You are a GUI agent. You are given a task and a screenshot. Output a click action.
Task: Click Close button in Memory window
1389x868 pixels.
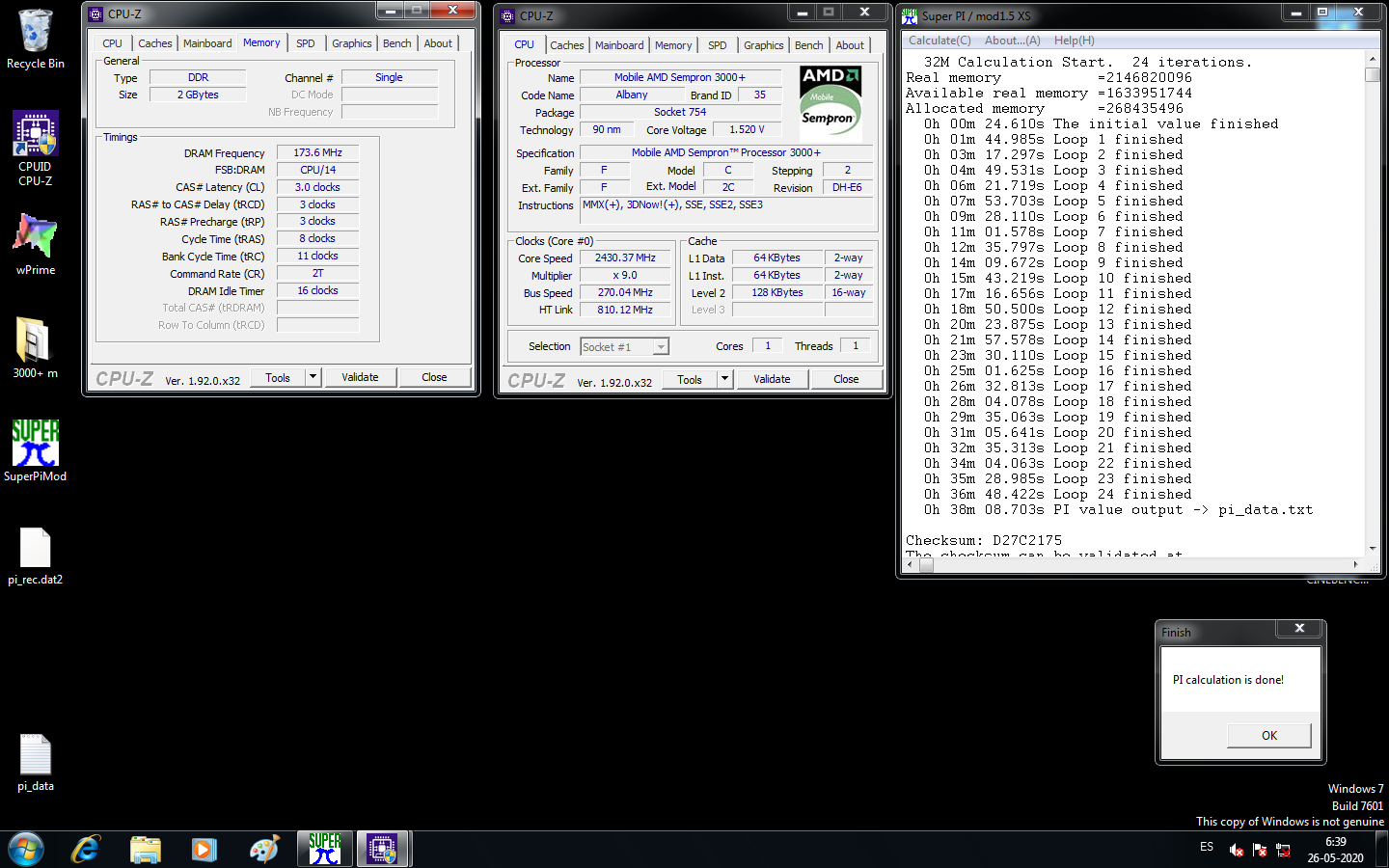(434, 377)
